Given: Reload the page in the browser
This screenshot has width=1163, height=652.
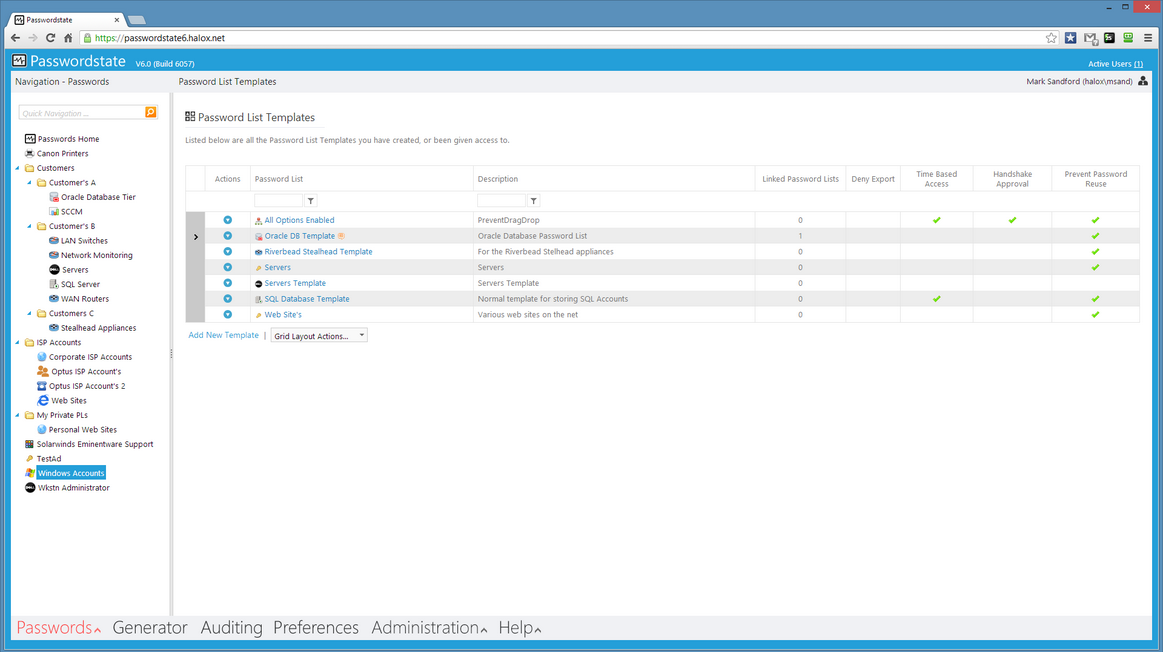Looking at the screenshot, I should (x=50, y=38).
